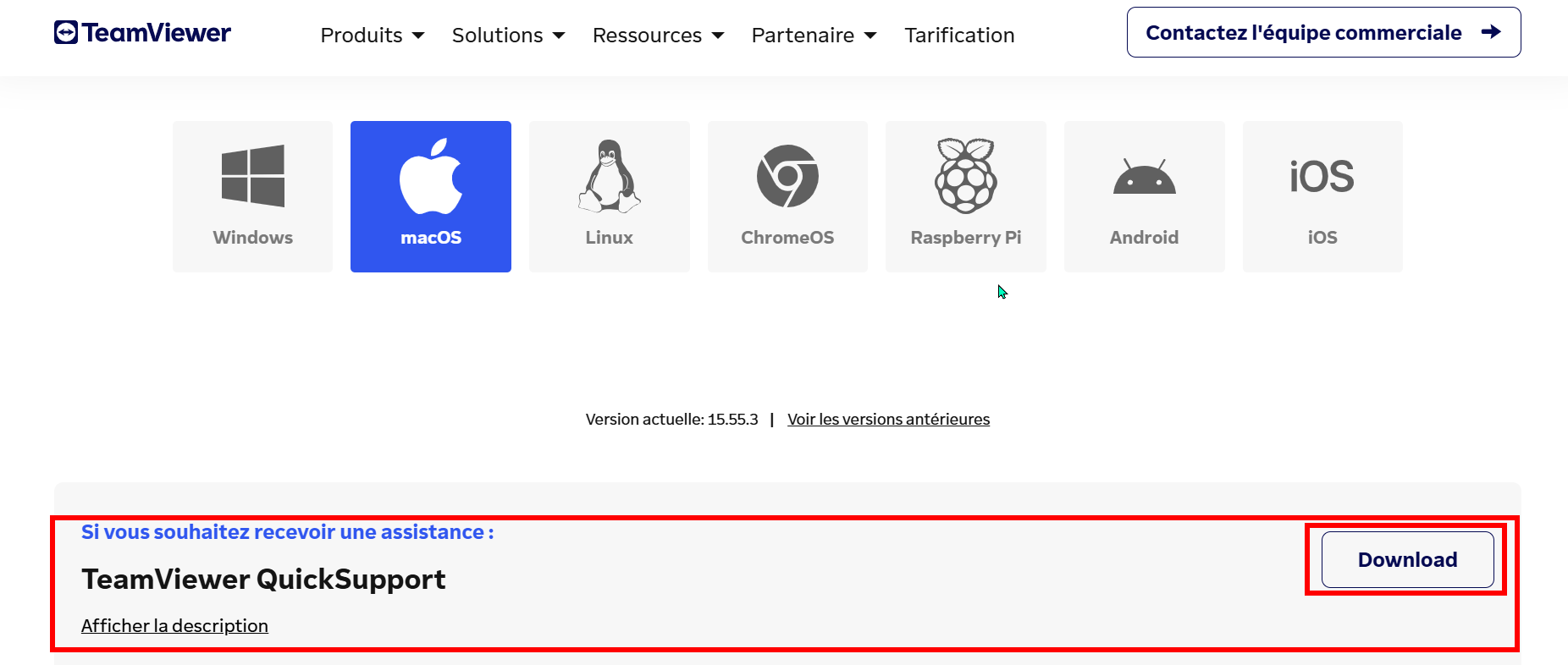The height and width of the screenshot is (665, 1568).
Task: Click Contactez l'équipe commerciale button
Action: point(1323,32)
